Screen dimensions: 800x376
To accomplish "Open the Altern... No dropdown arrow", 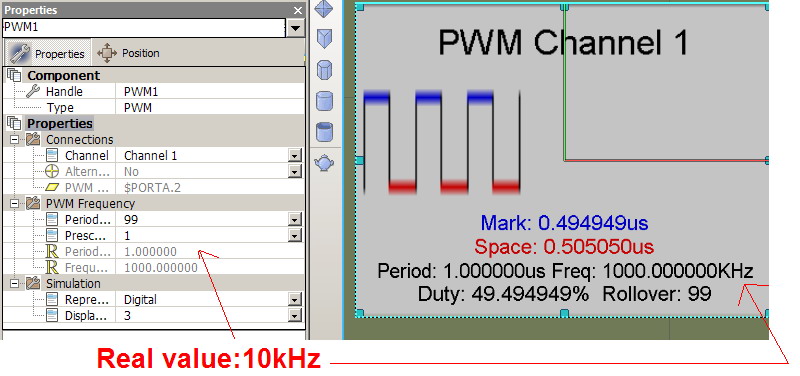I will (x=294, y=171).
